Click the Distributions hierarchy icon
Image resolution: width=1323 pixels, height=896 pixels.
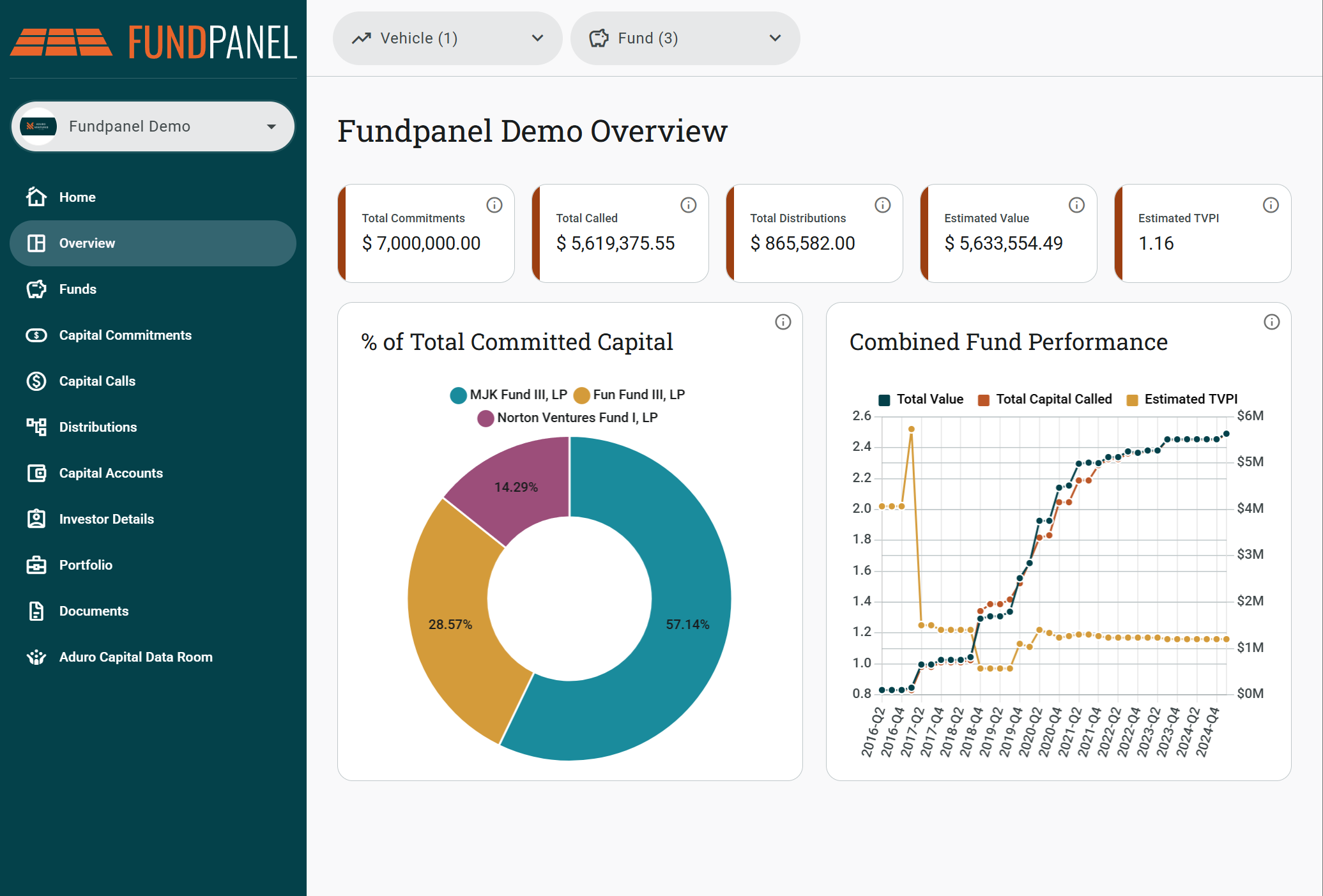(36, 427)
